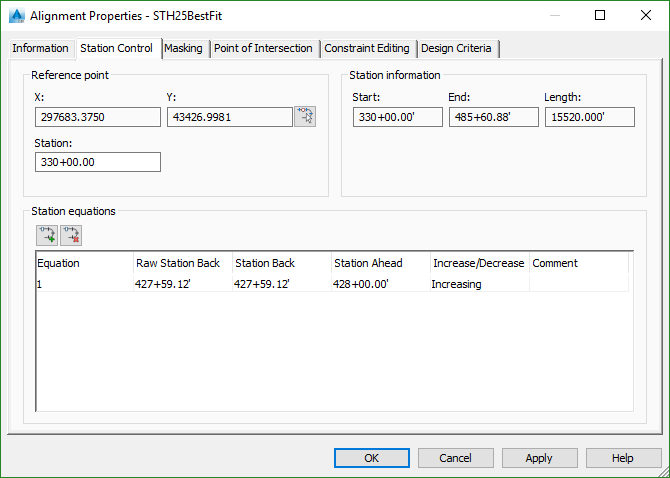Select the Increasing cell in equation 1
The image size is (670, 478).
point(478,284)
